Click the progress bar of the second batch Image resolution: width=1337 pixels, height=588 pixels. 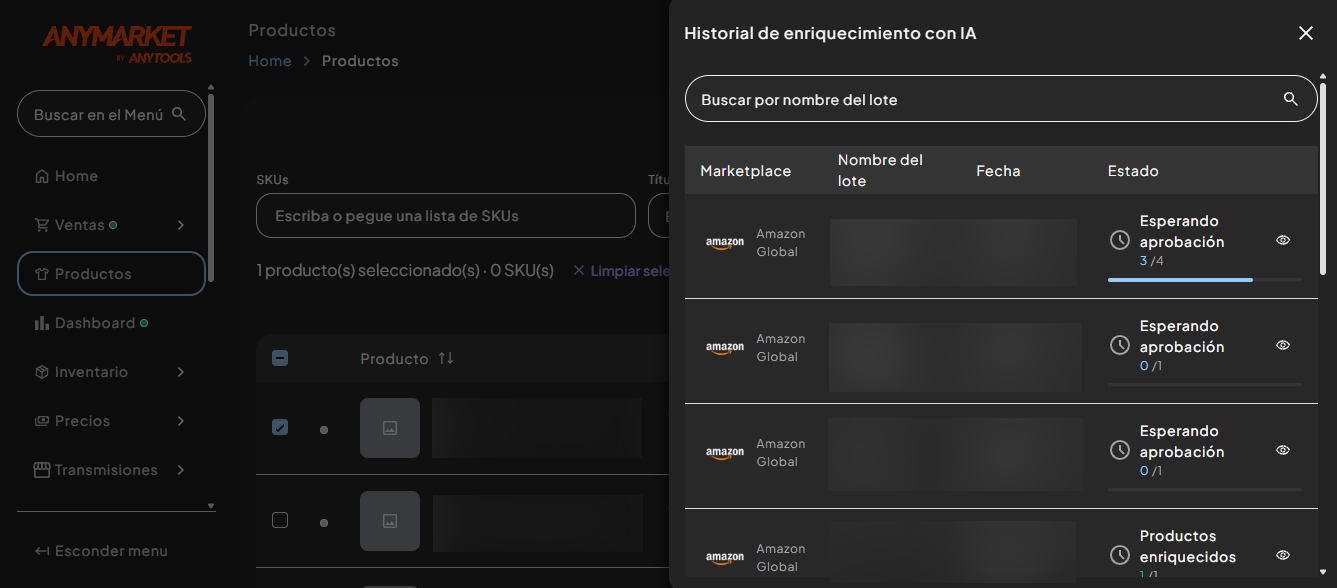coord(1205,384)
